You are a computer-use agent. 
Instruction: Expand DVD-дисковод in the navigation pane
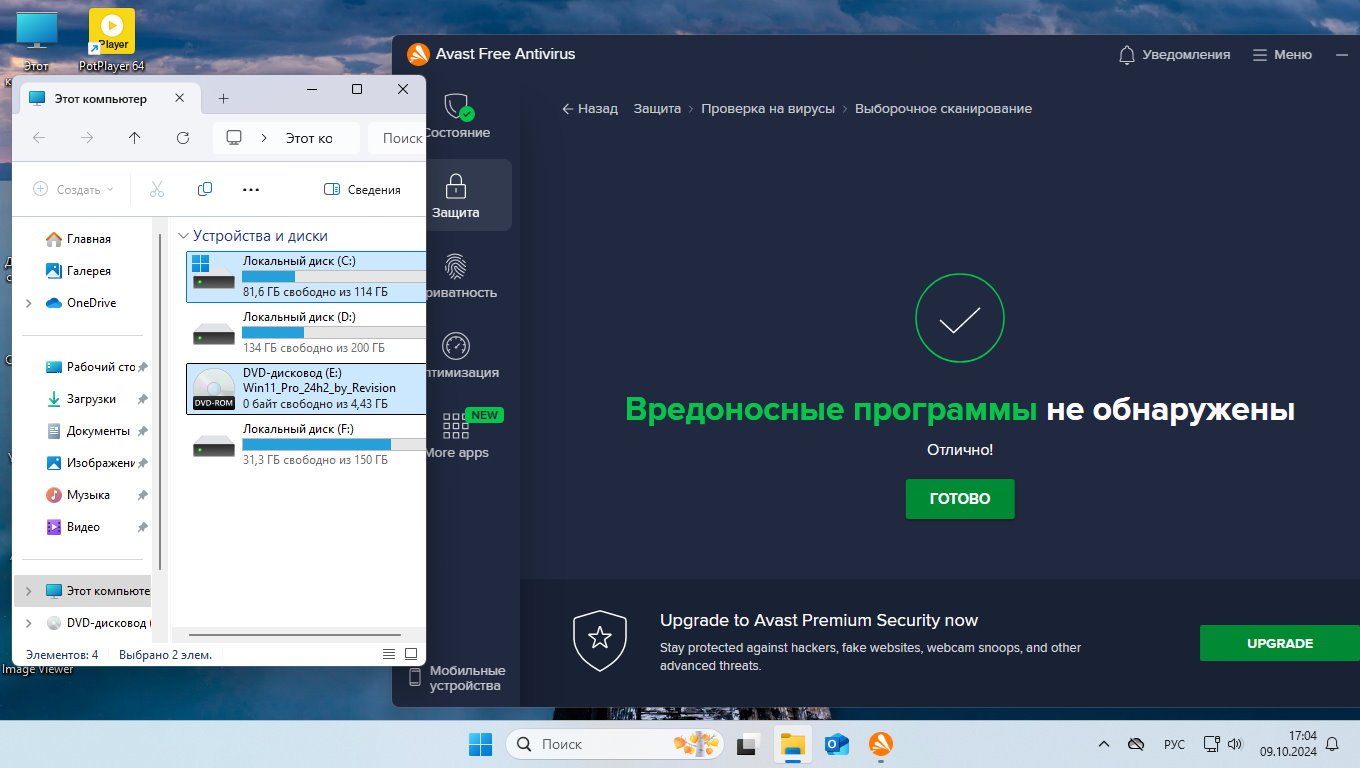28,623
